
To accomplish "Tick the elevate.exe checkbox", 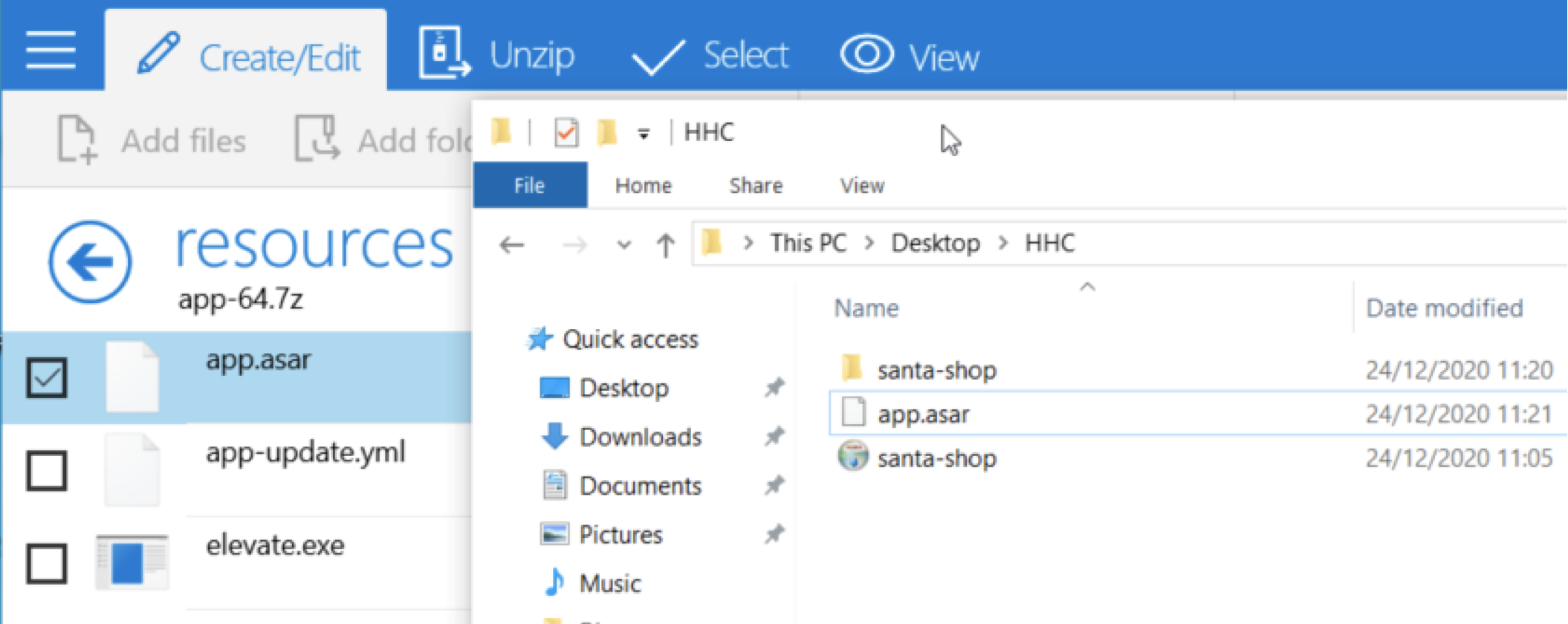I will [47, 563].
